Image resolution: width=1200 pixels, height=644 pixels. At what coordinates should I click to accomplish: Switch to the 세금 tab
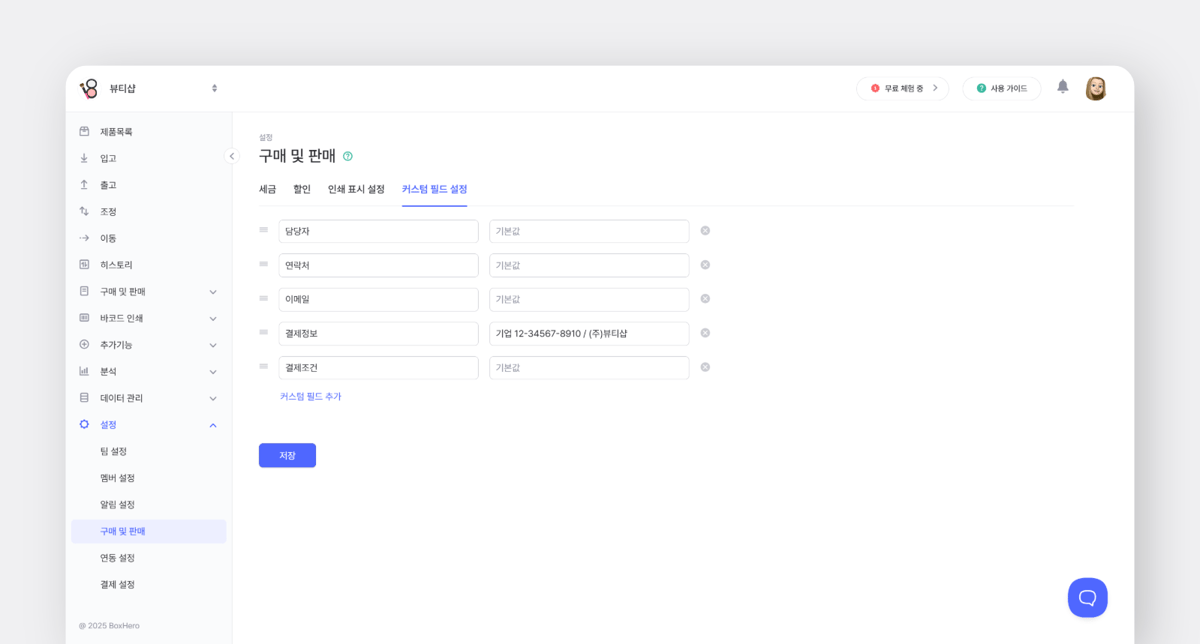coord(267,188)
